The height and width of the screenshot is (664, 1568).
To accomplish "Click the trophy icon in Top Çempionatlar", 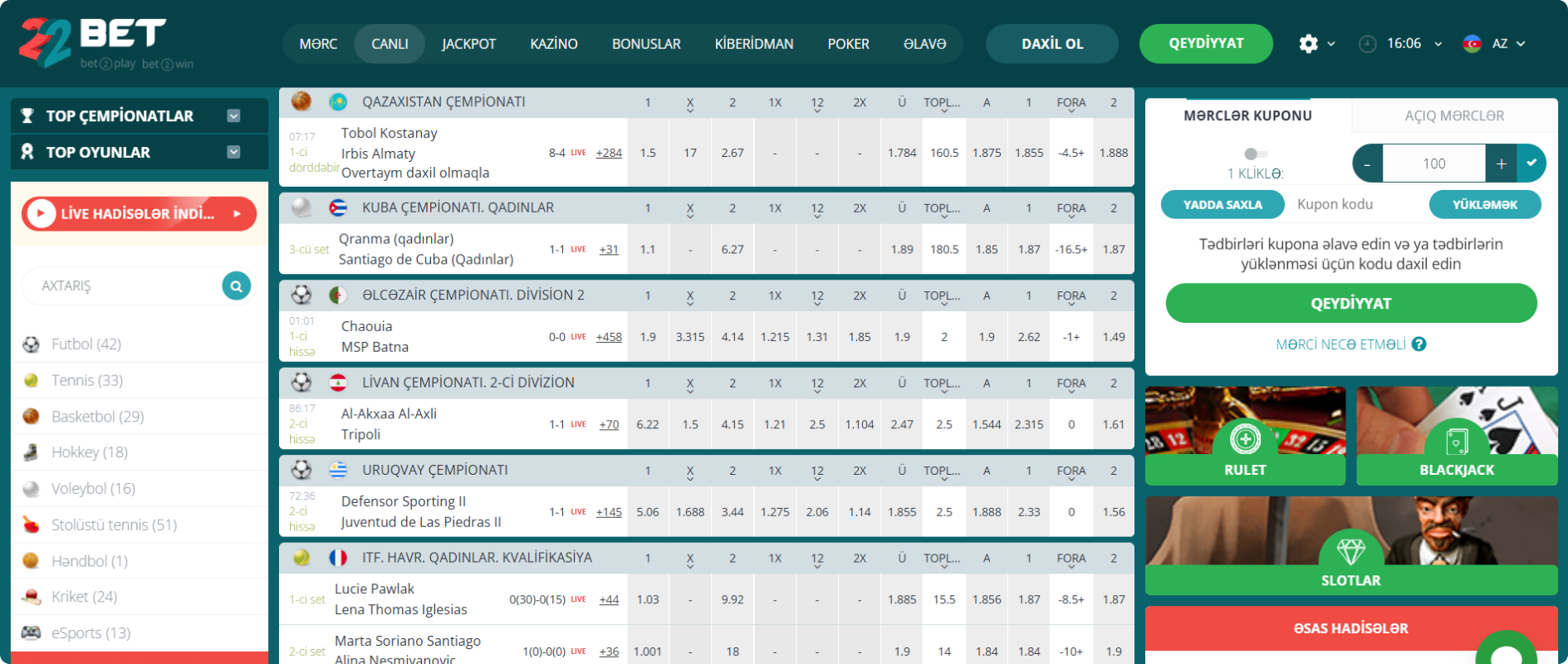I will click(27, 116).
